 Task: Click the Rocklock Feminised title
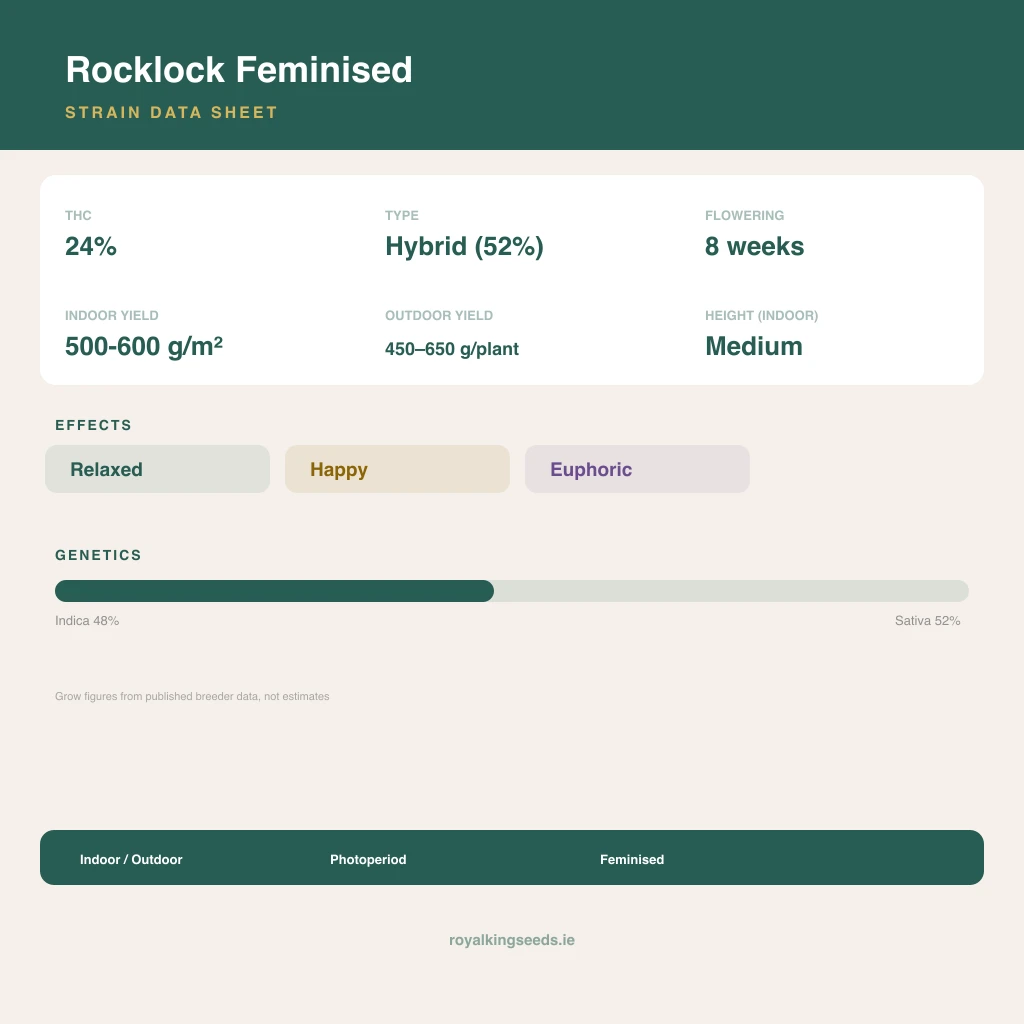[239, 69]
